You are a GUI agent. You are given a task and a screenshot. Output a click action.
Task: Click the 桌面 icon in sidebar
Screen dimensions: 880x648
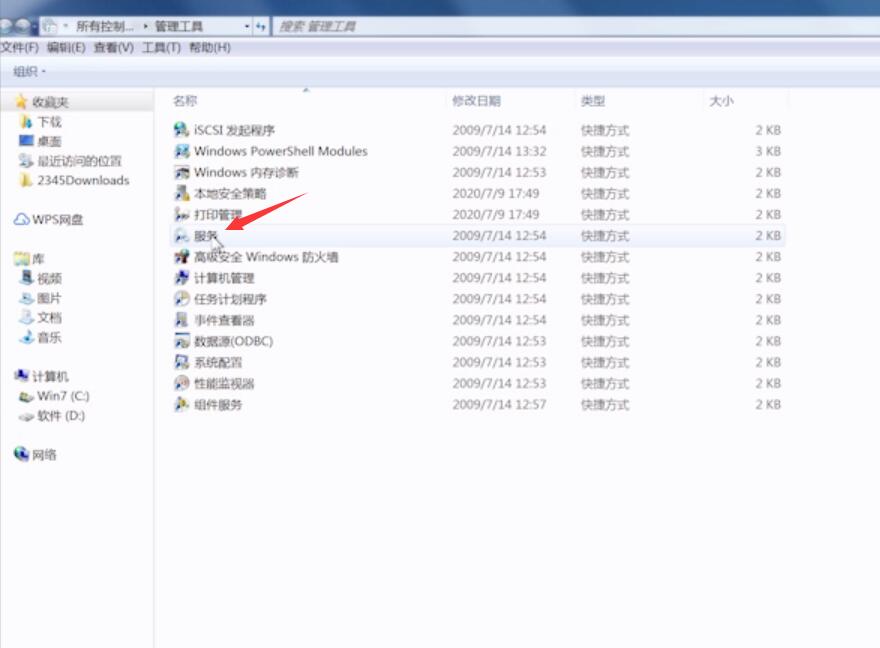[26, 141]
